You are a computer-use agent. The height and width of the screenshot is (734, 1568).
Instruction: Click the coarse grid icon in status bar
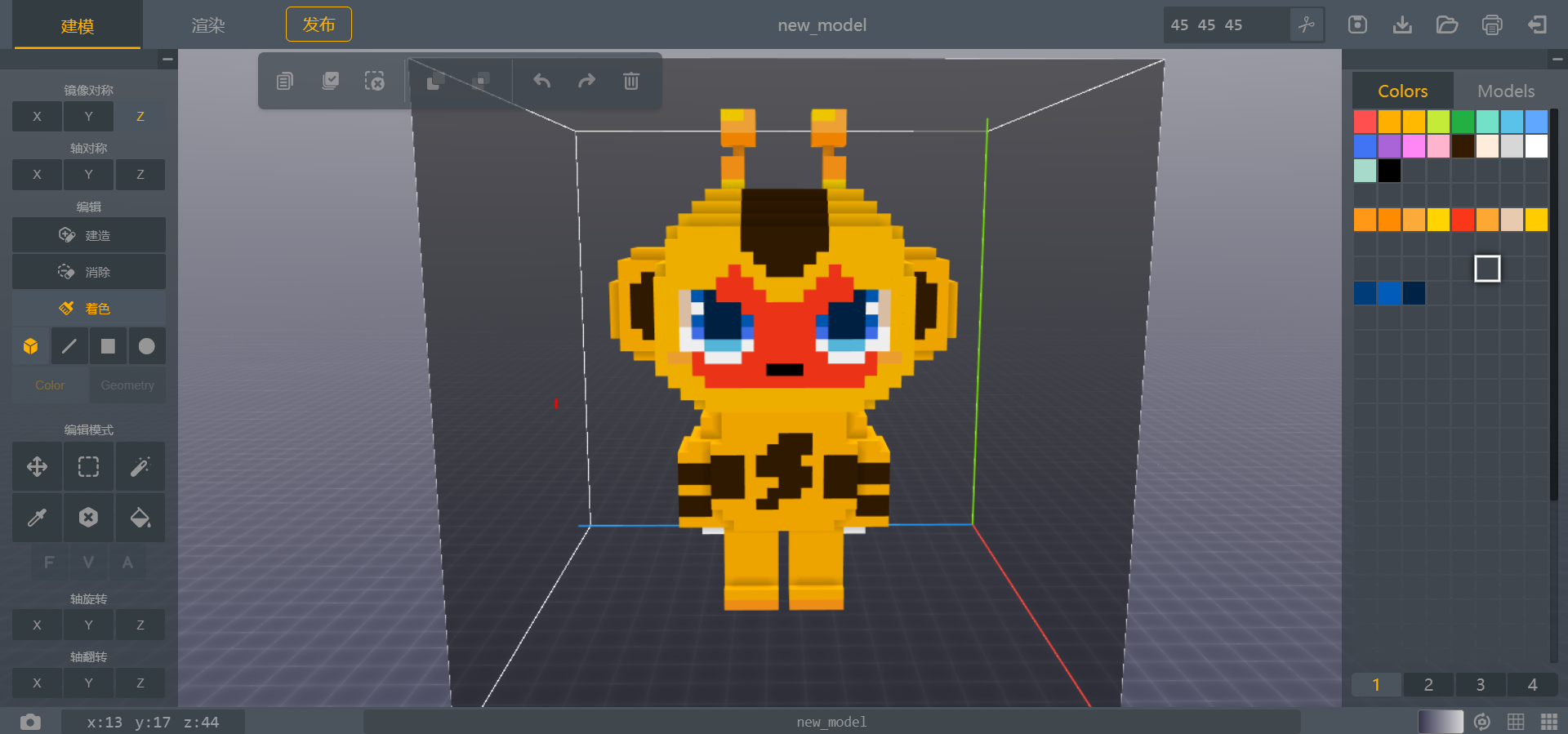point(1516,722)
